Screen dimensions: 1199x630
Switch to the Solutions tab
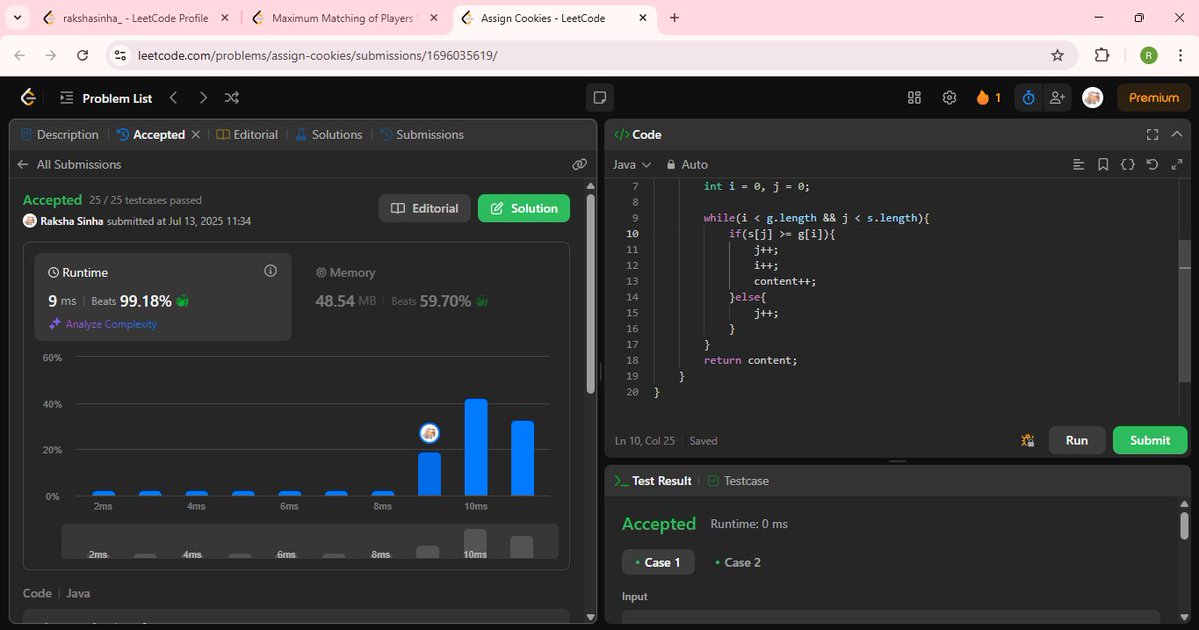point(329,135)
